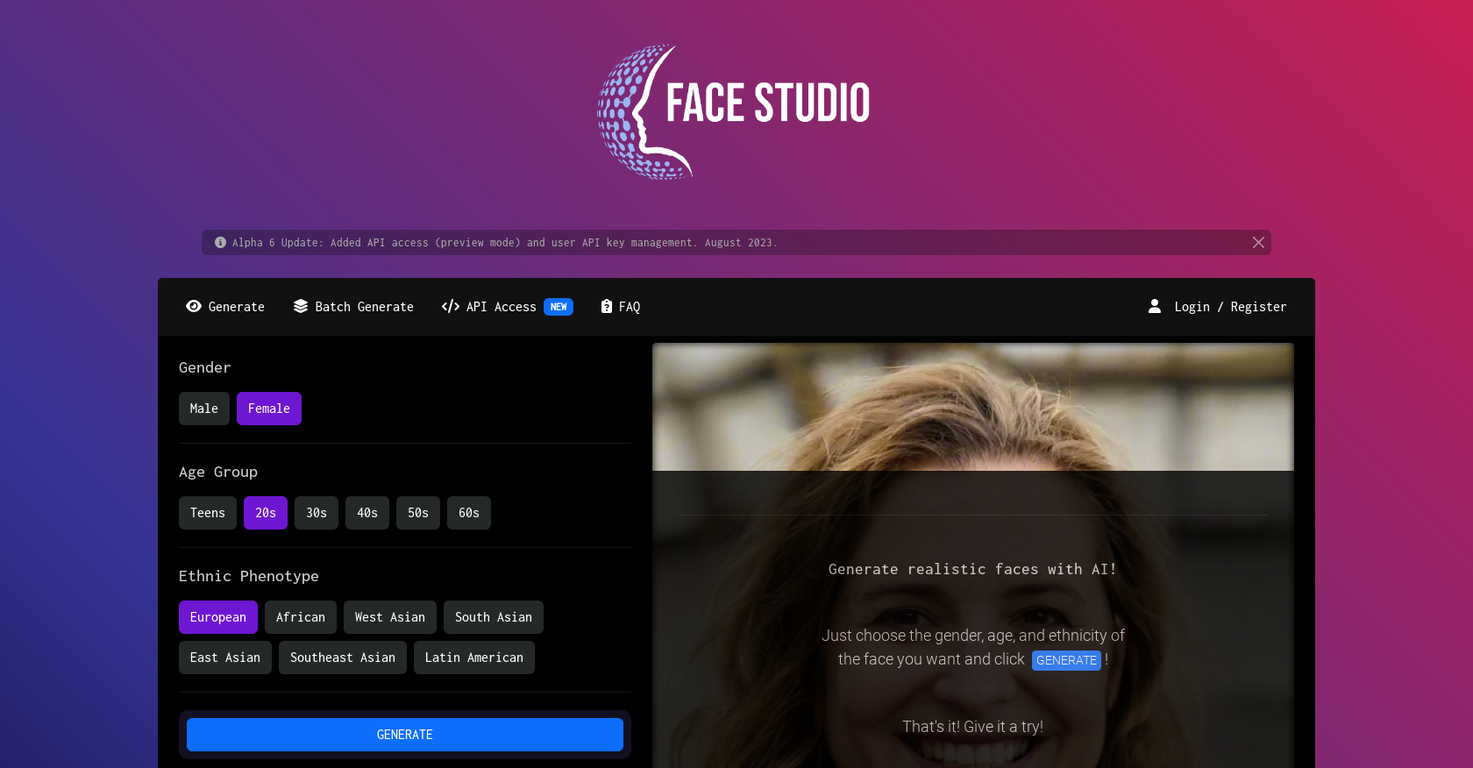The width and height of the screenshot is (1473, 768).
Task: Choose the Teens age group
Action: [207, 512]
